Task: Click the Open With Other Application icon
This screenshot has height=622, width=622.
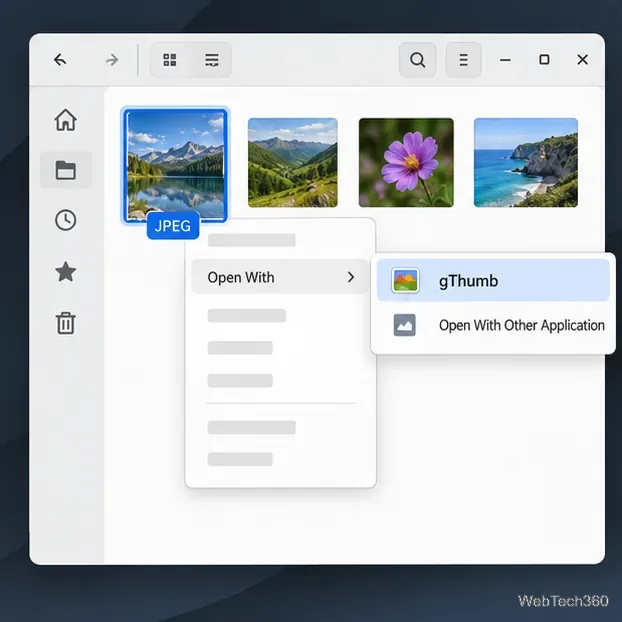Action: pyautogui.click(x=405, y=325)
